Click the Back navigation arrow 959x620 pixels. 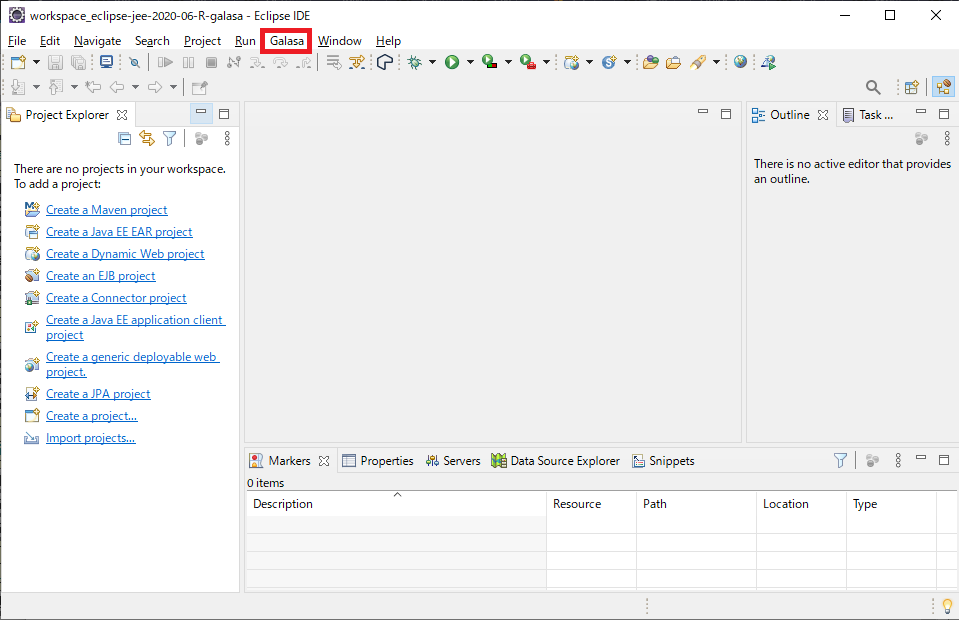[x=117, y=87]
